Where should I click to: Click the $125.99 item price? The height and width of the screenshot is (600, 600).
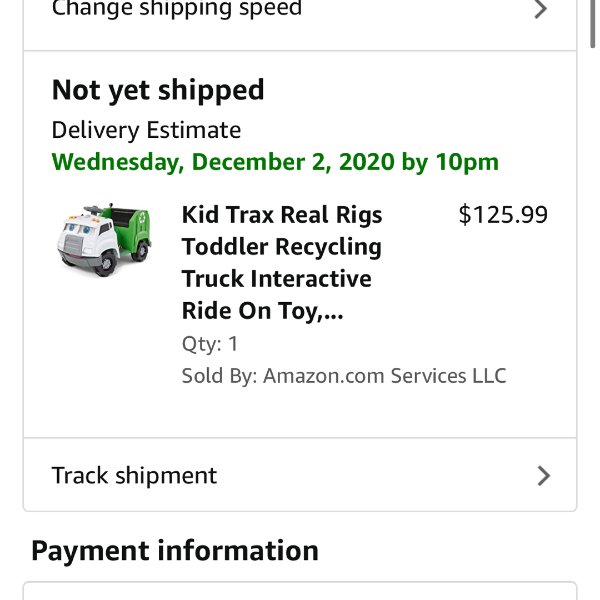coord(503,215)
